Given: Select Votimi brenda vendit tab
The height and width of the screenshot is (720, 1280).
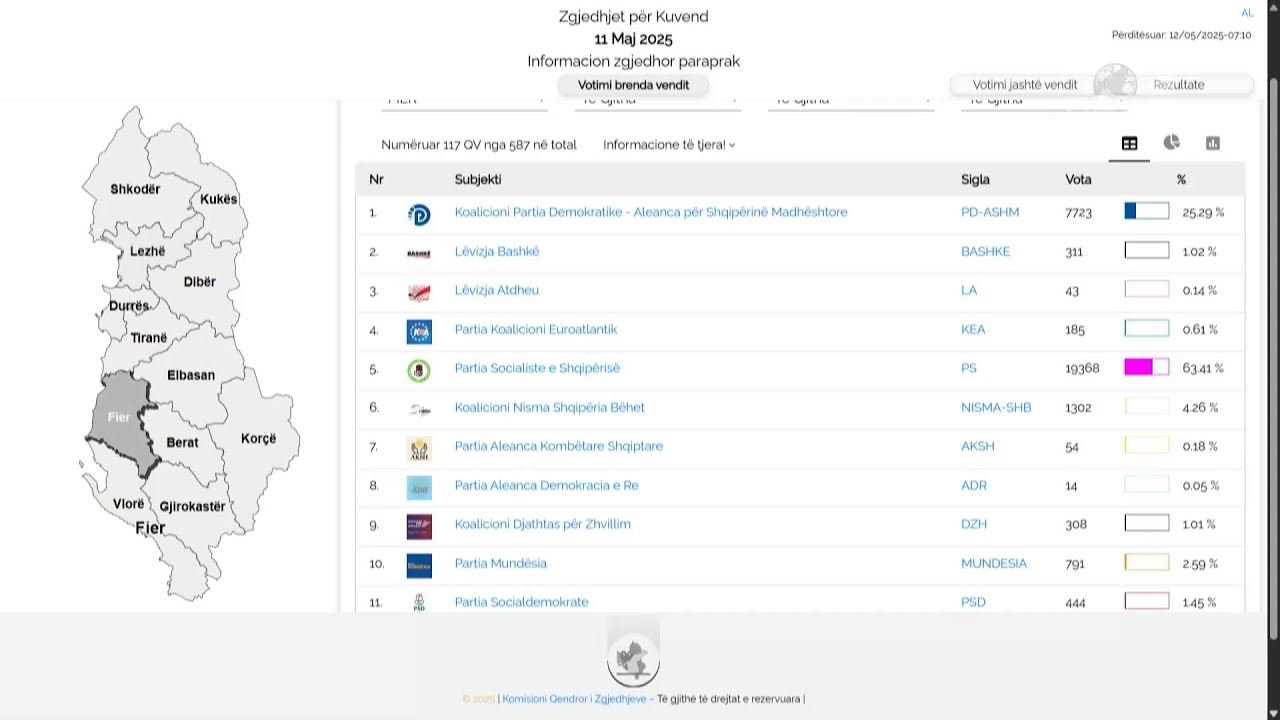Looking at the screenshot, I should click(633, 85).
